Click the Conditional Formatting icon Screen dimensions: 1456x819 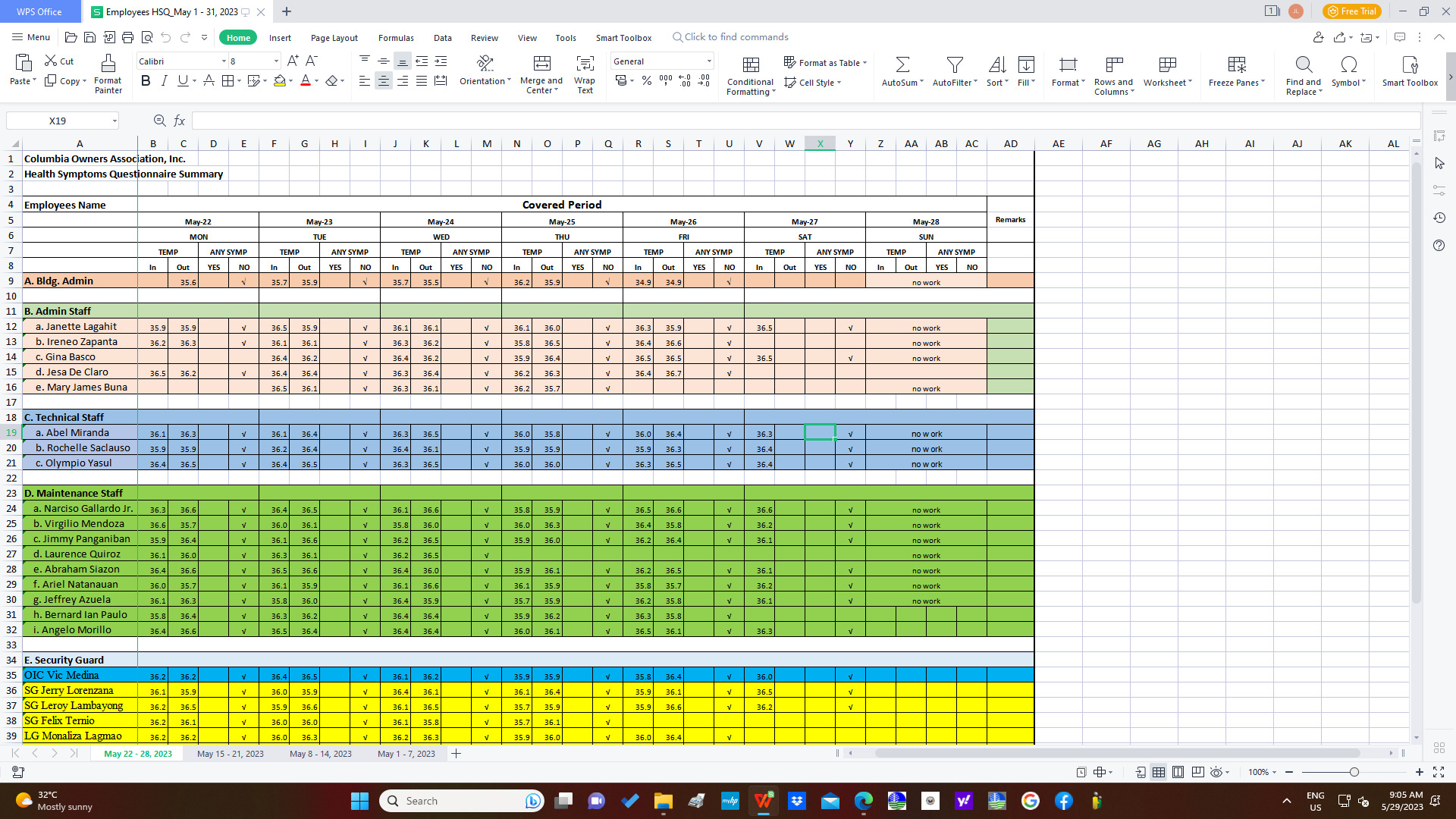click(x=750, y=64)
